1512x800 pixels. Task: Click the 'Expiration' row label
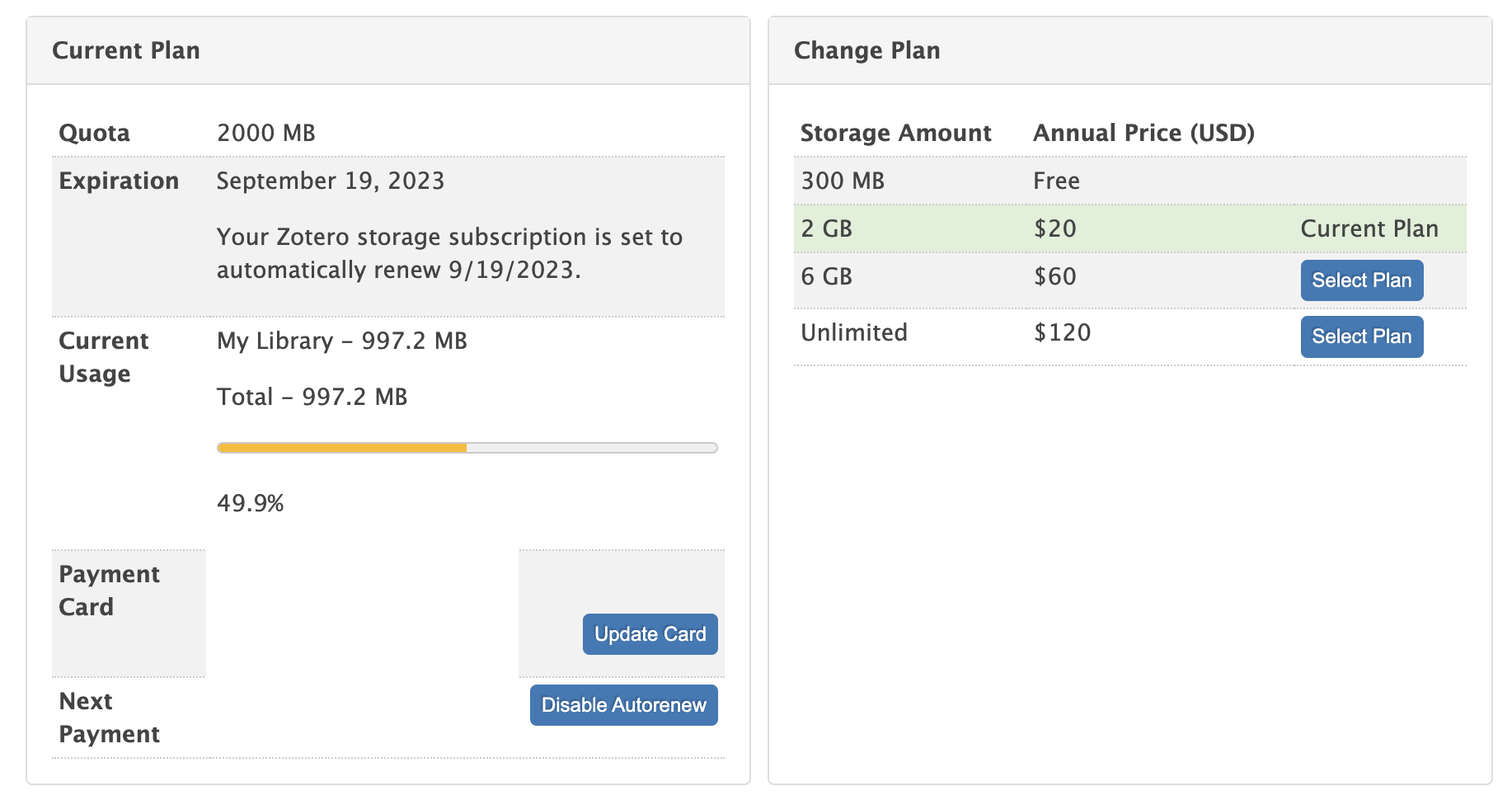click(119, 181)
